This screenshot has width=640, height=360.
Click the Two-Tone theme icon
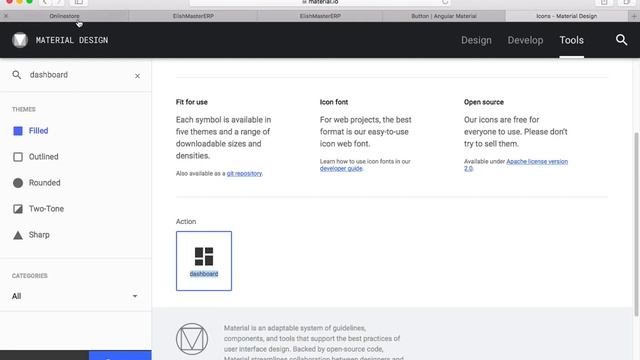[x=18, y=209]
